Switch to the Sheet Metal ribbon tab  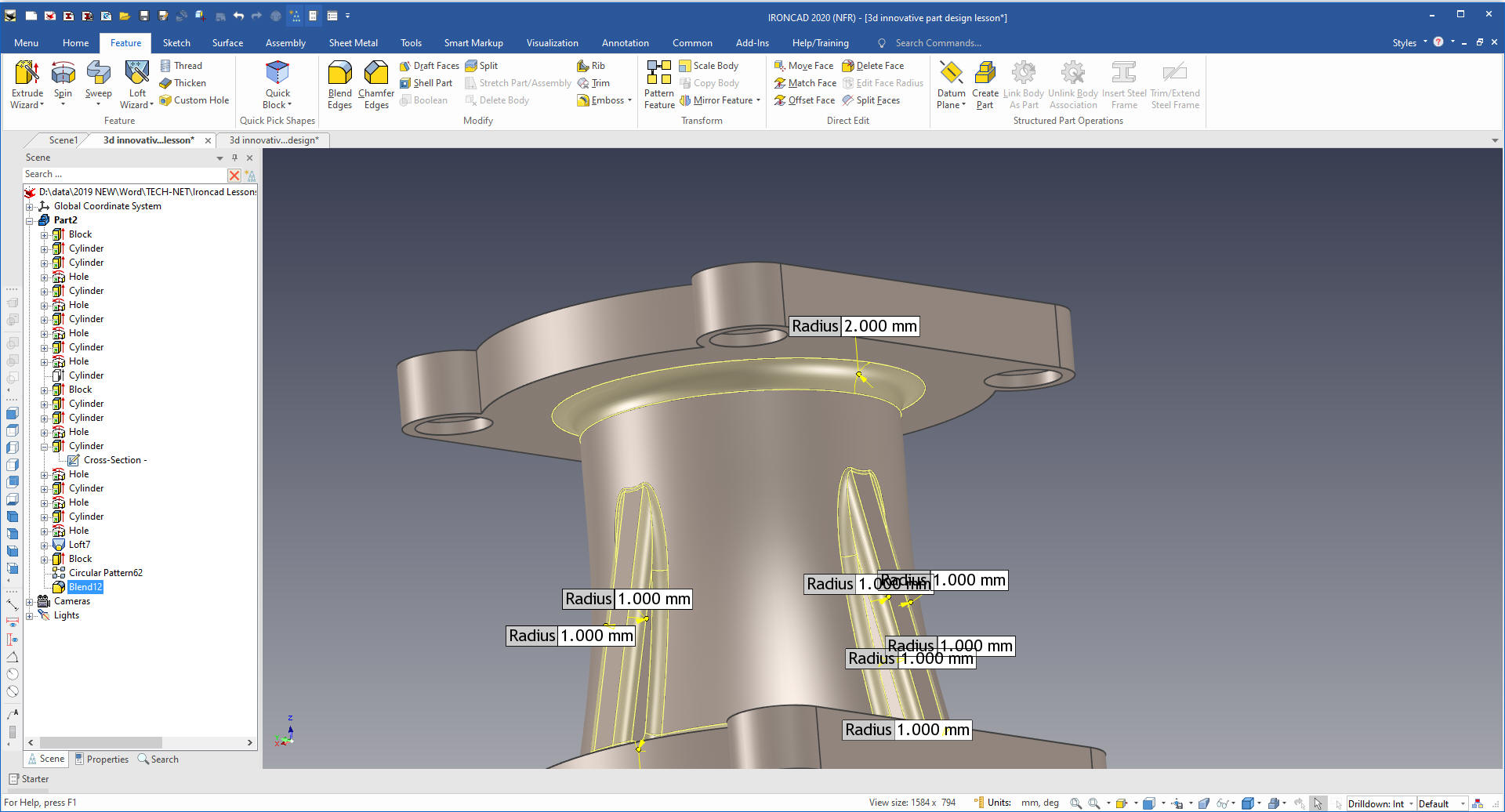[353, 43]
